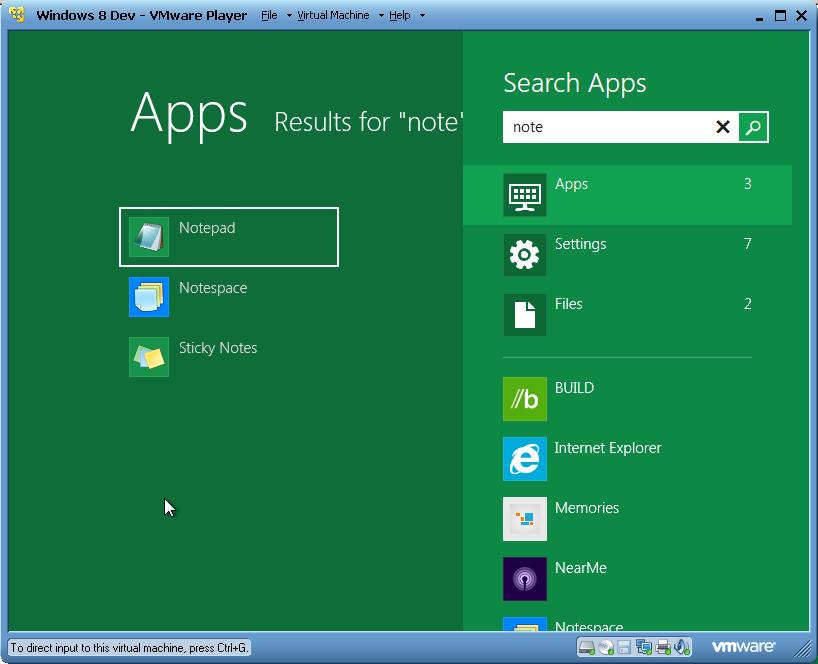Click the Settings result count "7"

pos(748,244)
